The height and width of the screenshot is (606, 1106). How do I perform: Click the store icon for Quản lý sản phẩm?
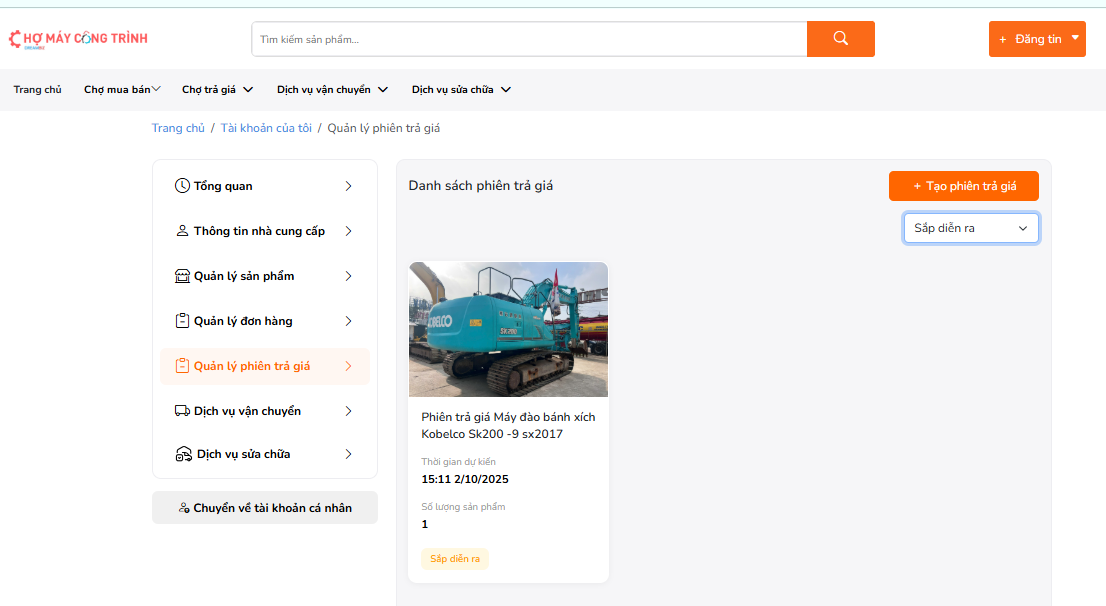[x=182, y=276]
